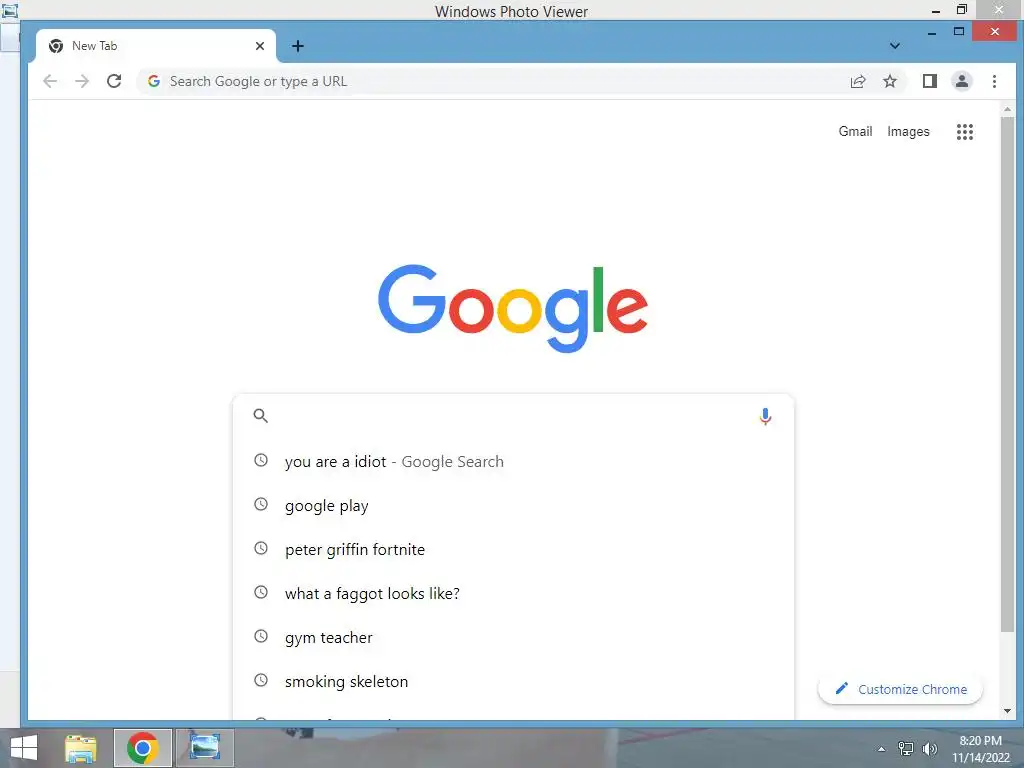
Task: Open the side panel icon
Action: (x=929, y=81)
